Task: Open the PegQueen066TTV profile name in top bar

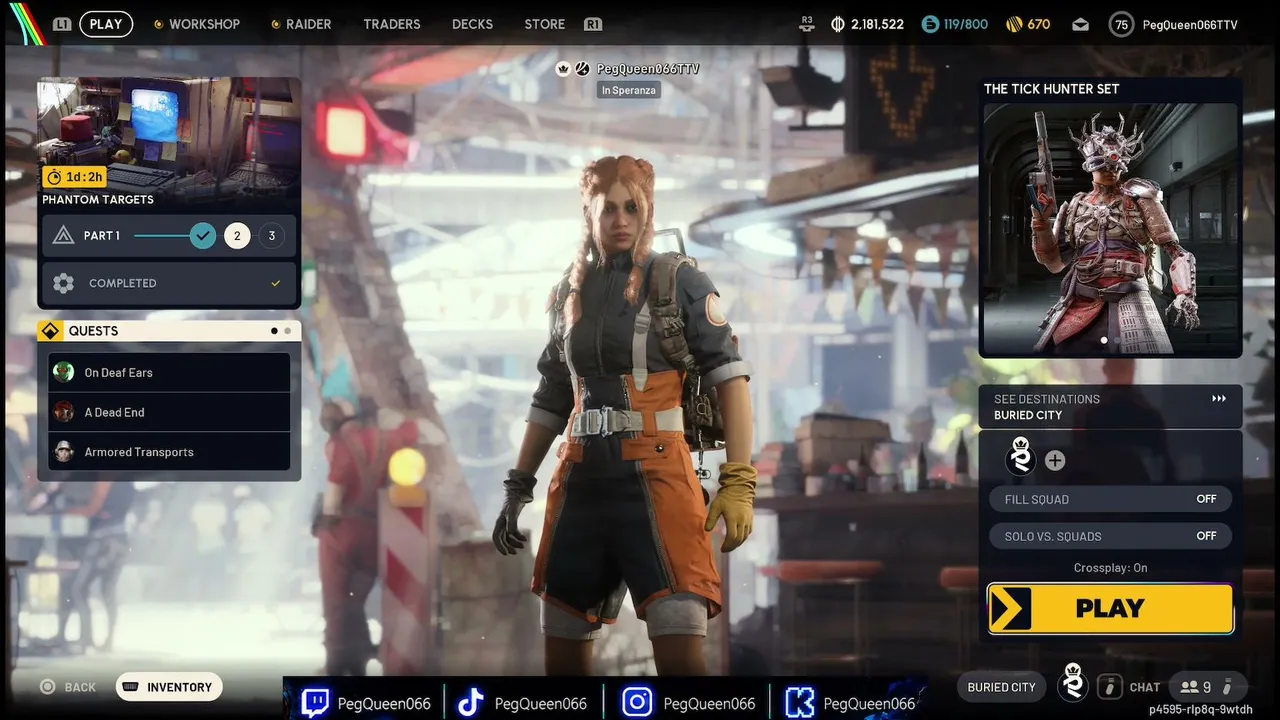Action: click(1190, 25)
